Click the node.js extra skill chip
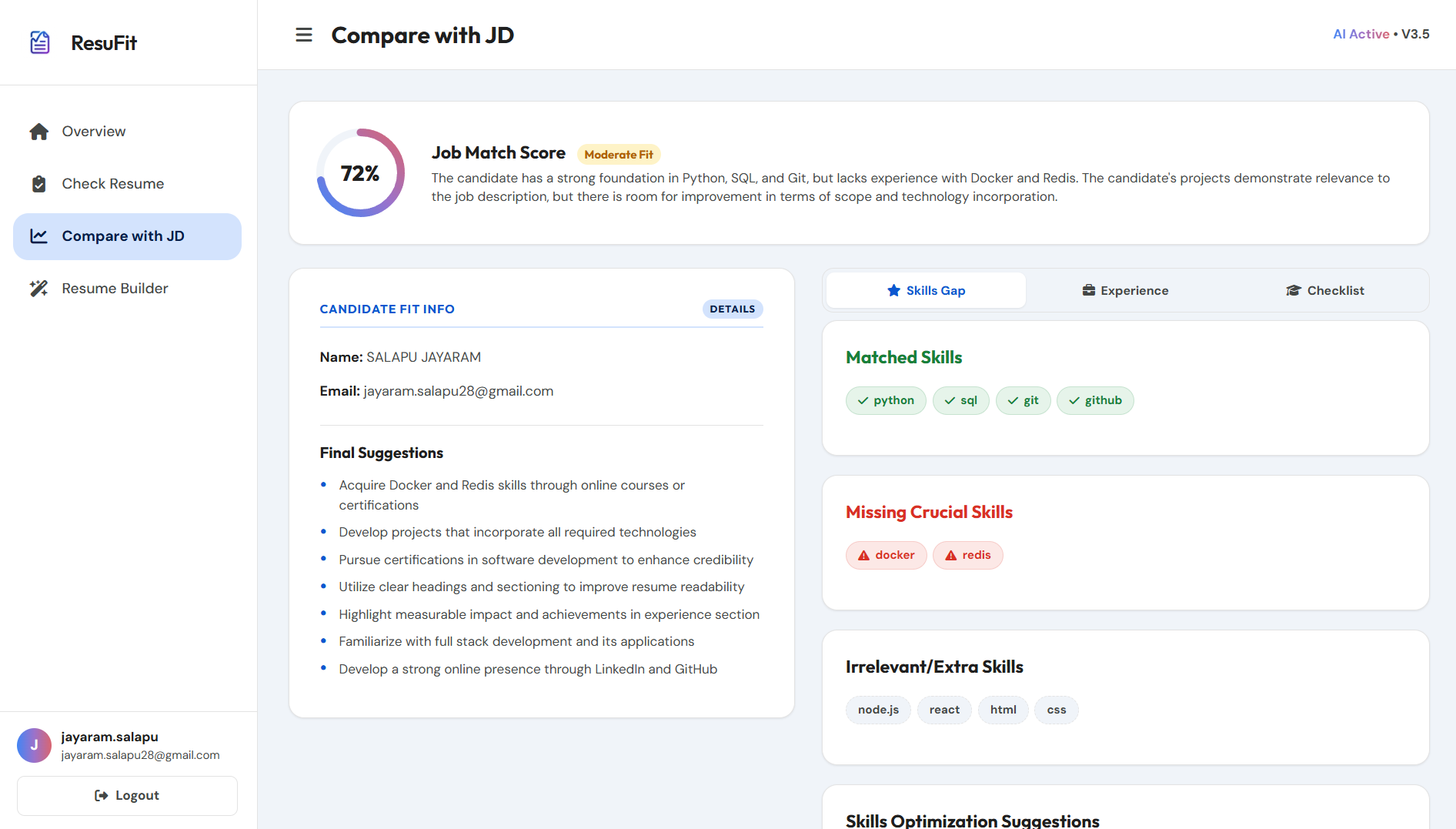Viewport: 1456px width, 829px height. pyautogui.click(x=879, y=710)
